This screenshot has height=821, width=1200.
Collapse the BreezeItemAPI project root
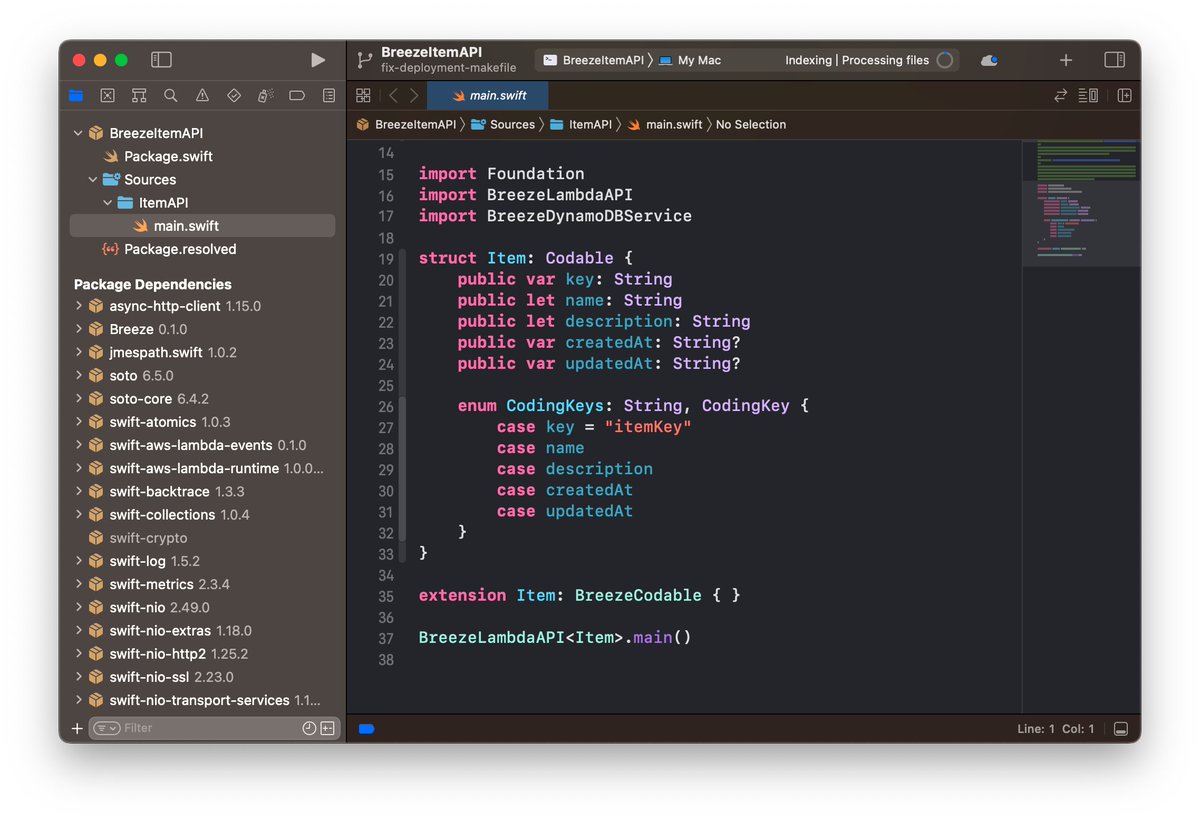78,133
